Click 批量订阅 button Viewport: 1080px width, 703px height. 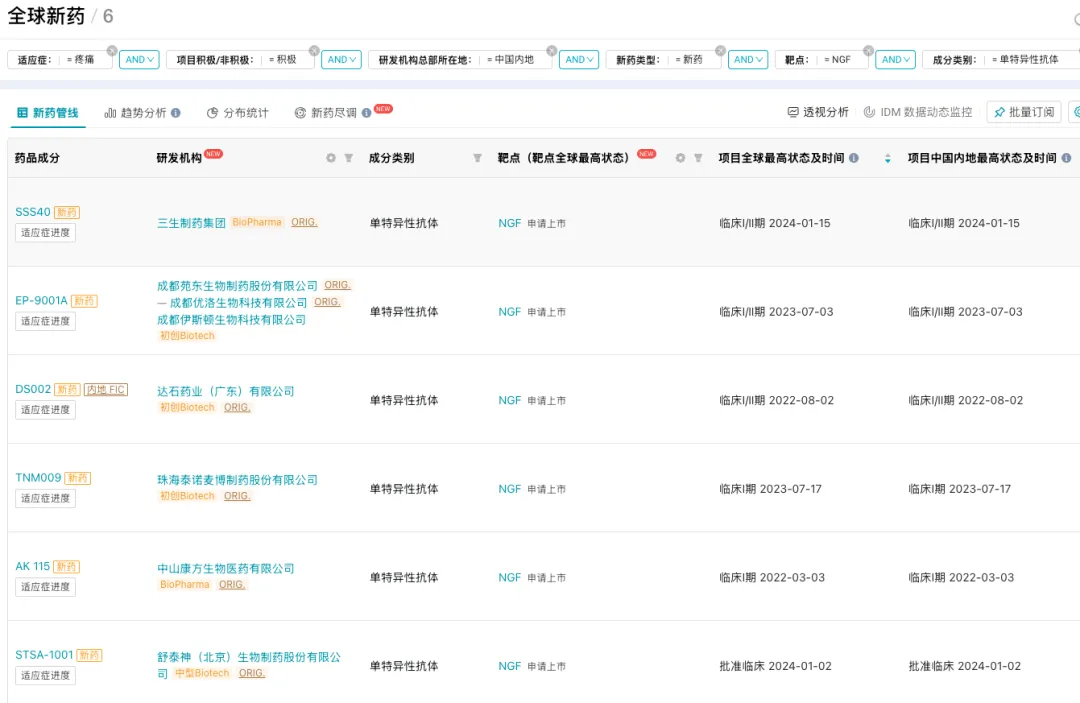click(x=1024, y=112)
